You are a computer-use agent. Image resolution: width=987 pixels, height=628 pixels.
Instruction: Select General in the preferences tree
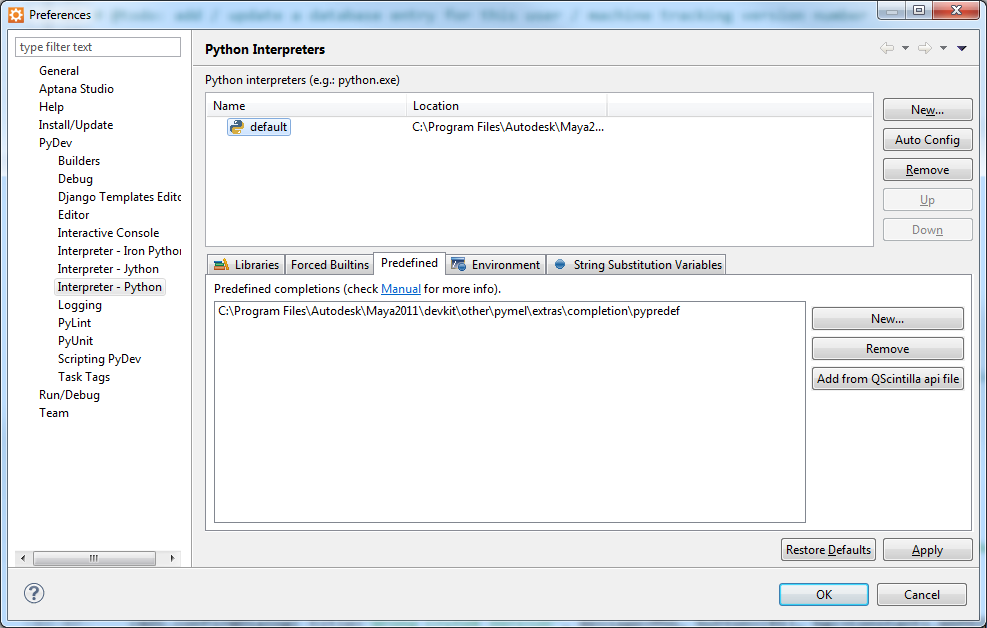click(59, 71)
